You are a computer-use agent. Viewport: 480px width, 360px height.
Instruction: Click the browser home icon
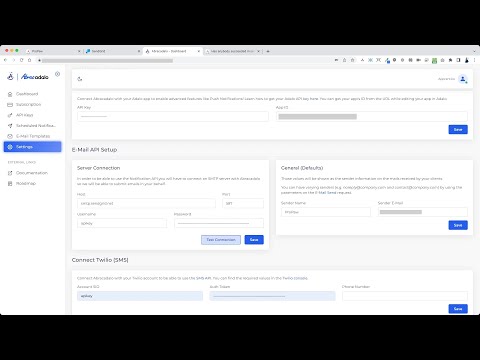[29, 60]
